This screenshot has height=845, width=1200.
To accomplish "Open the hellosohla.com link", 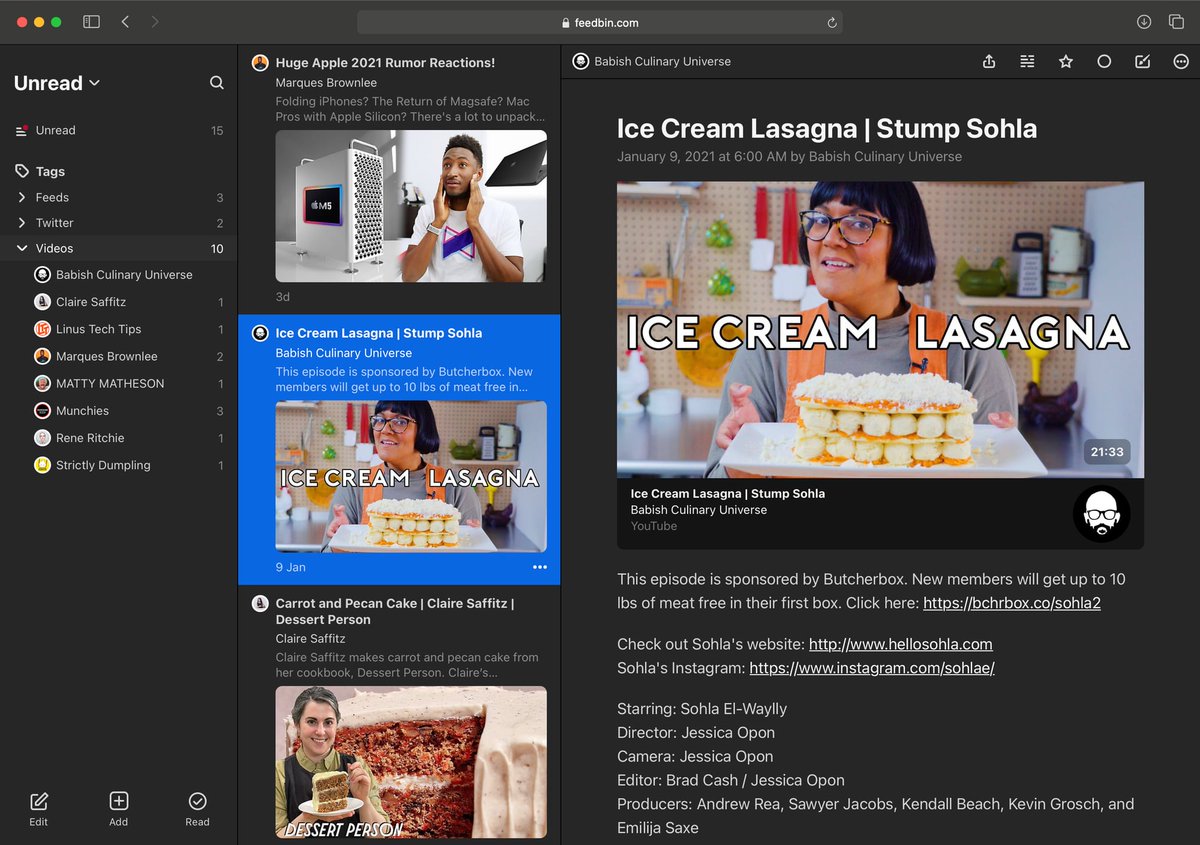I will click(x=900, y=644).
